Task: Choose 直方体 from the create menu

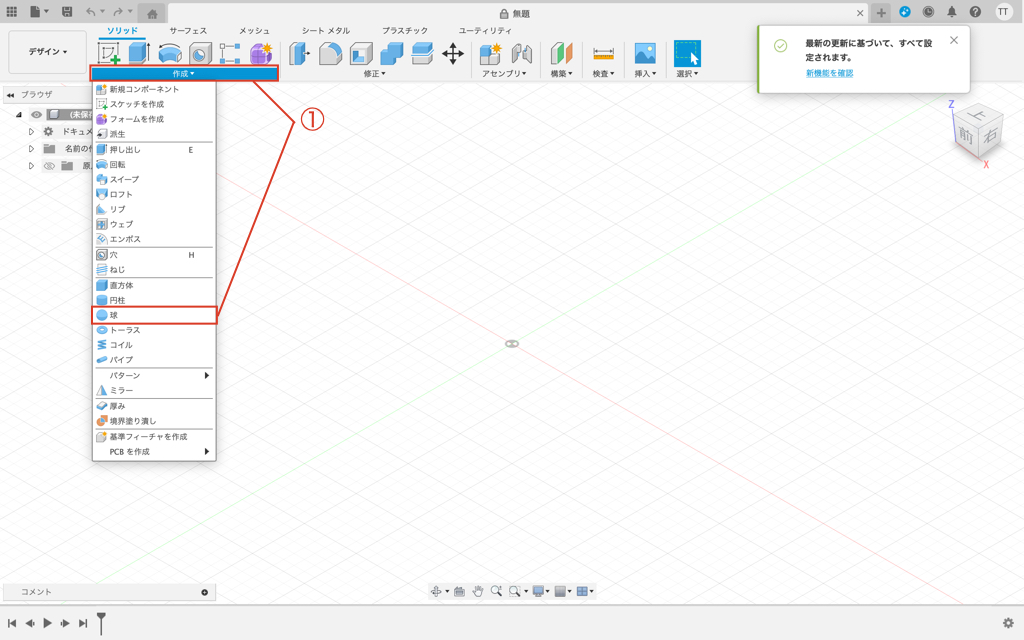Action: [154, 285]
